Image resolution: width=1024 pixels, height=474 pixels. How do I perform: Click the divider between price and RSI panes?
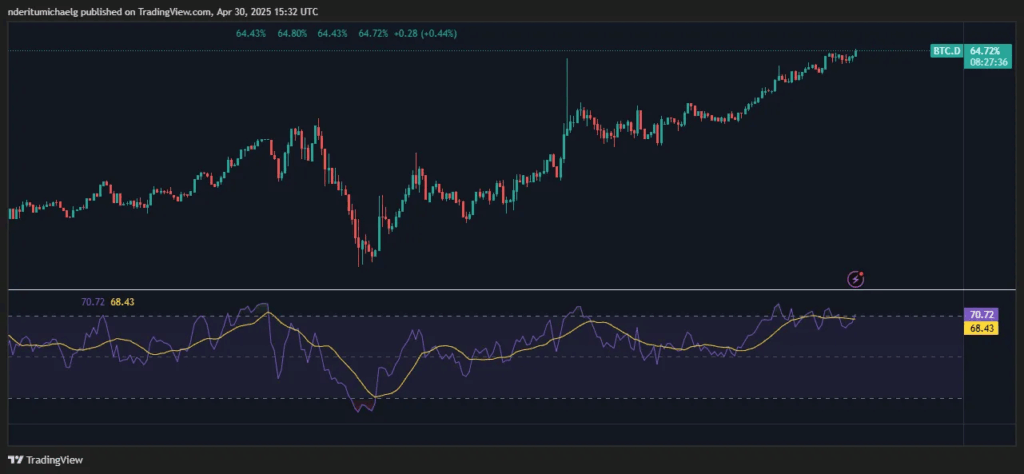[512, 289]
